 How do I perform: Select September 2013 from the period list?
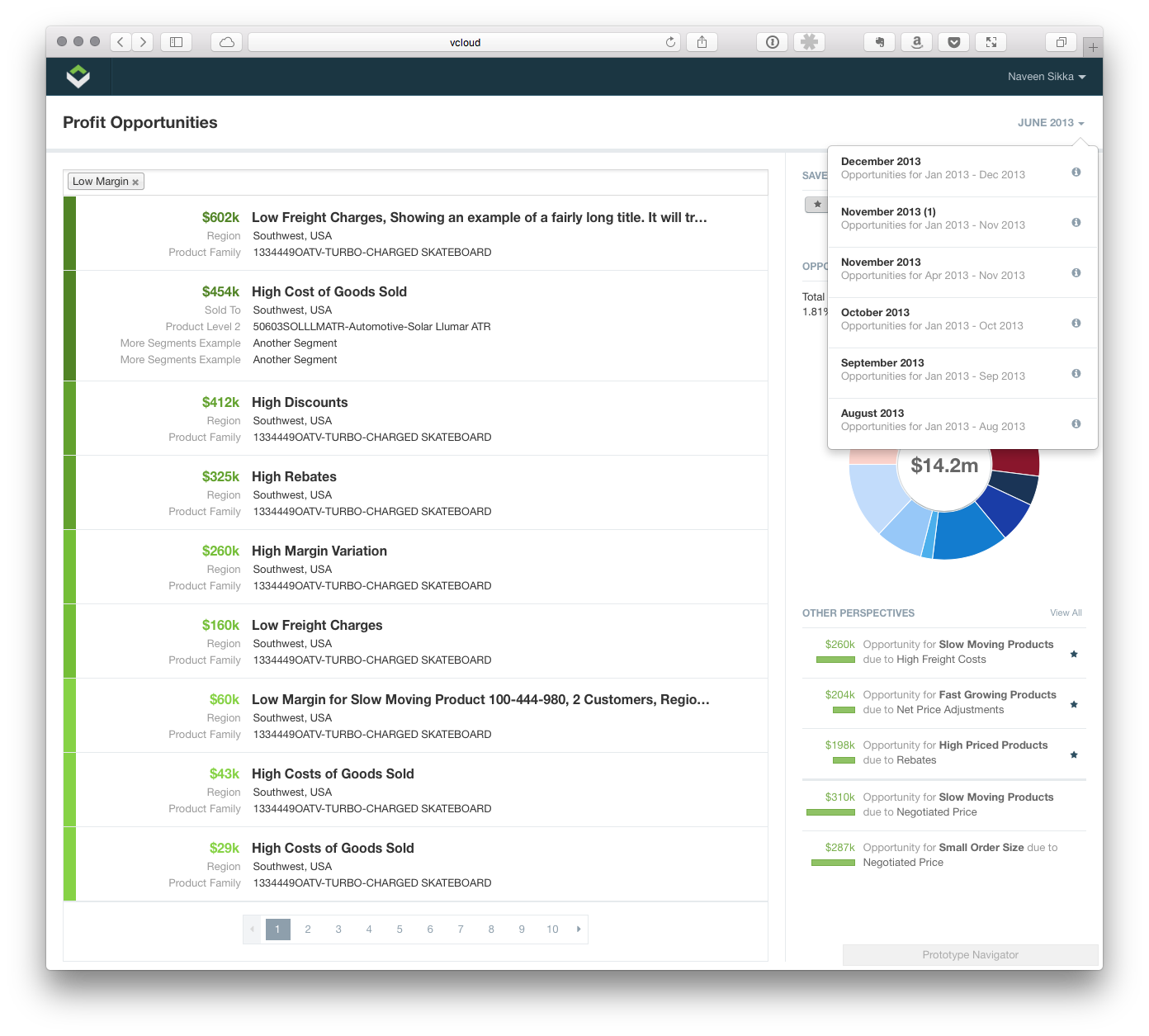(x=933, y=369)
